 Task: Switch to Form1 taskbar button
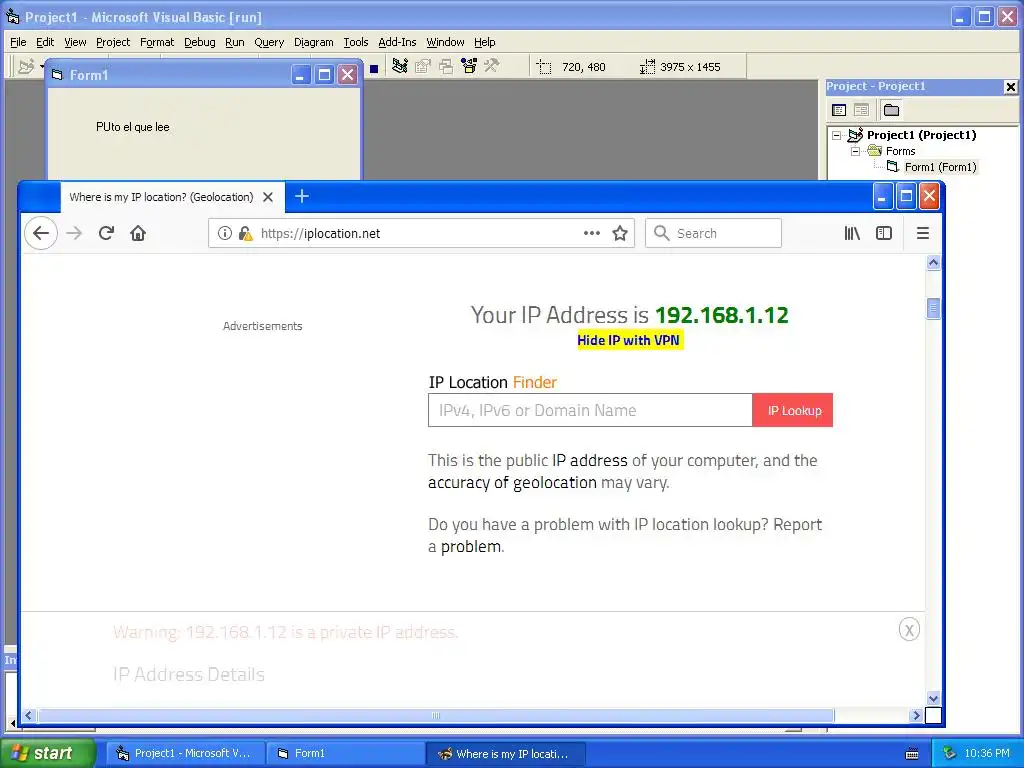click(x=346, y=753)
